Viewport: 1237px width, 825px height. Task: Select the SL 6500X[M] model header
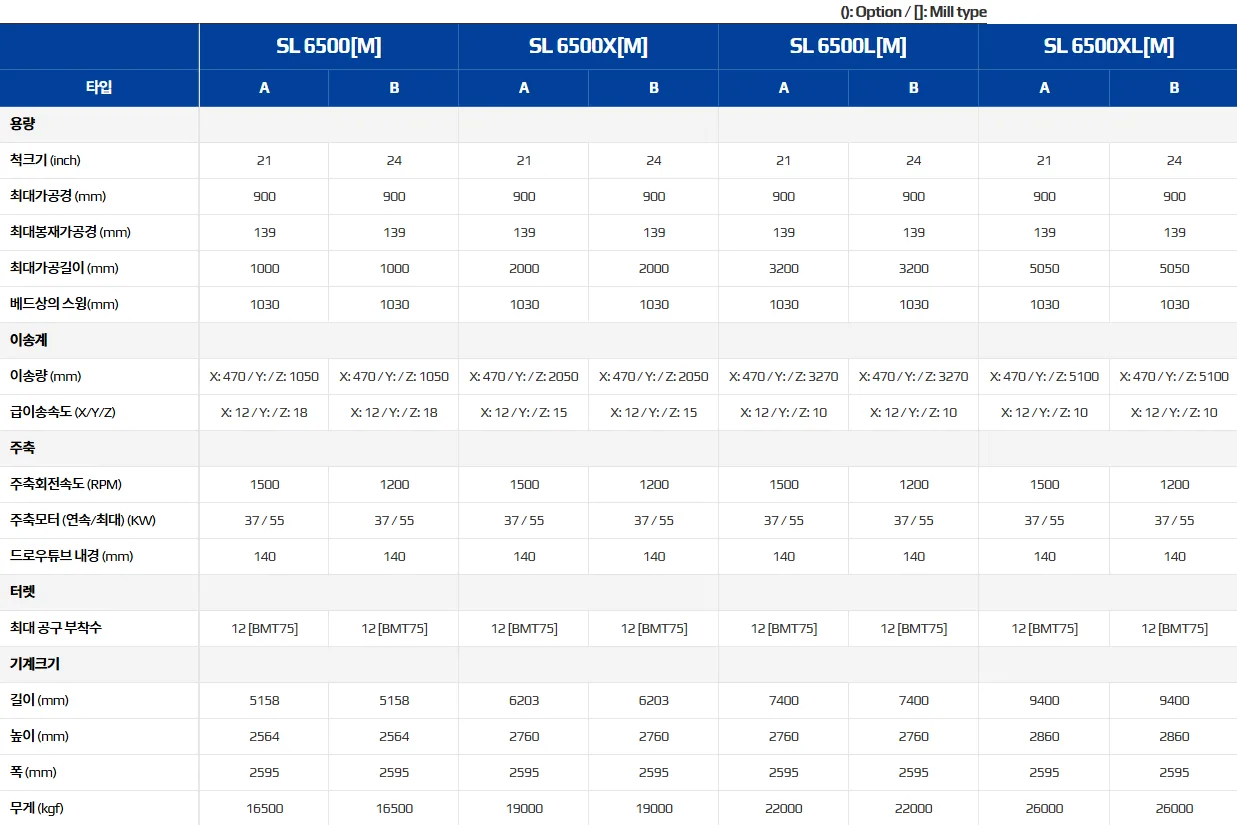pyautogui.click(x=588, y=46)
